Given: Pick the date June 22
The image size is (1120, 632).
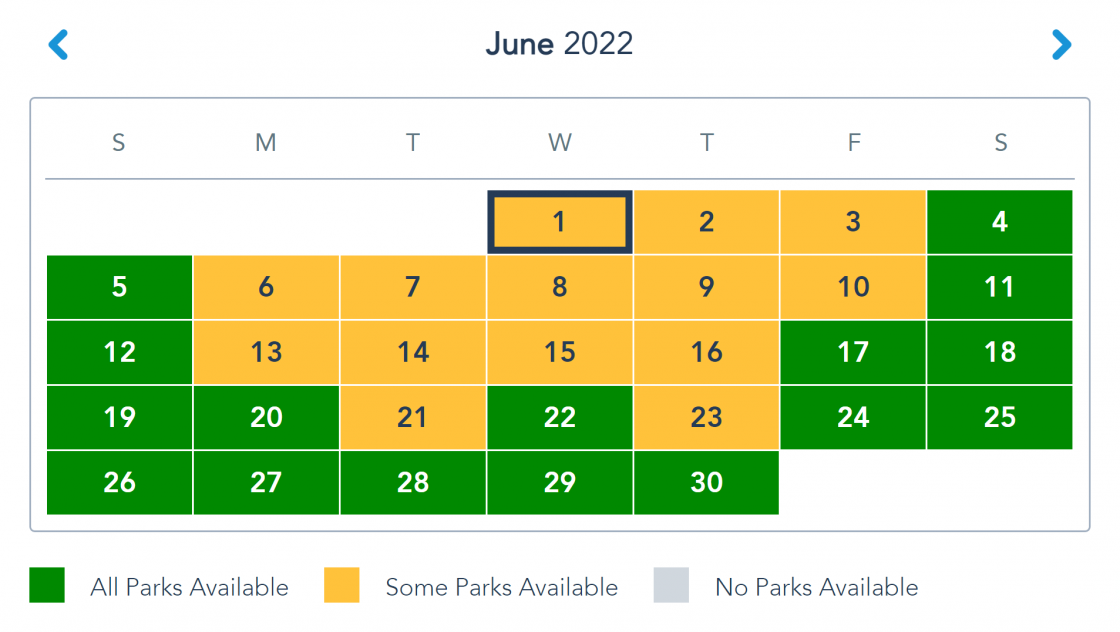Looking at the screenshot, I should (560, 417).
